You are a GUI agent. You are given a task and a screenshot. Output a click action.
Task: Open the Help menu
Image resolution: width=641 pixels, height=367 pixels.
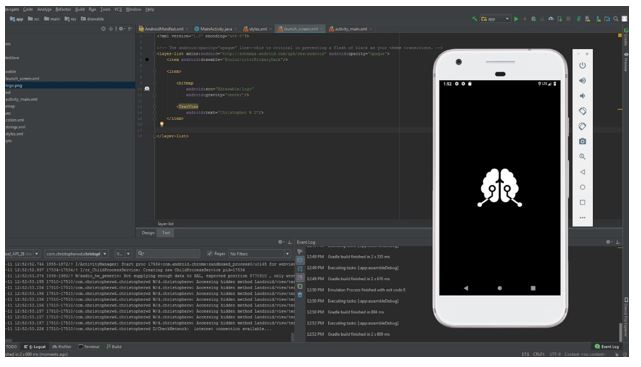pos(150,9)
